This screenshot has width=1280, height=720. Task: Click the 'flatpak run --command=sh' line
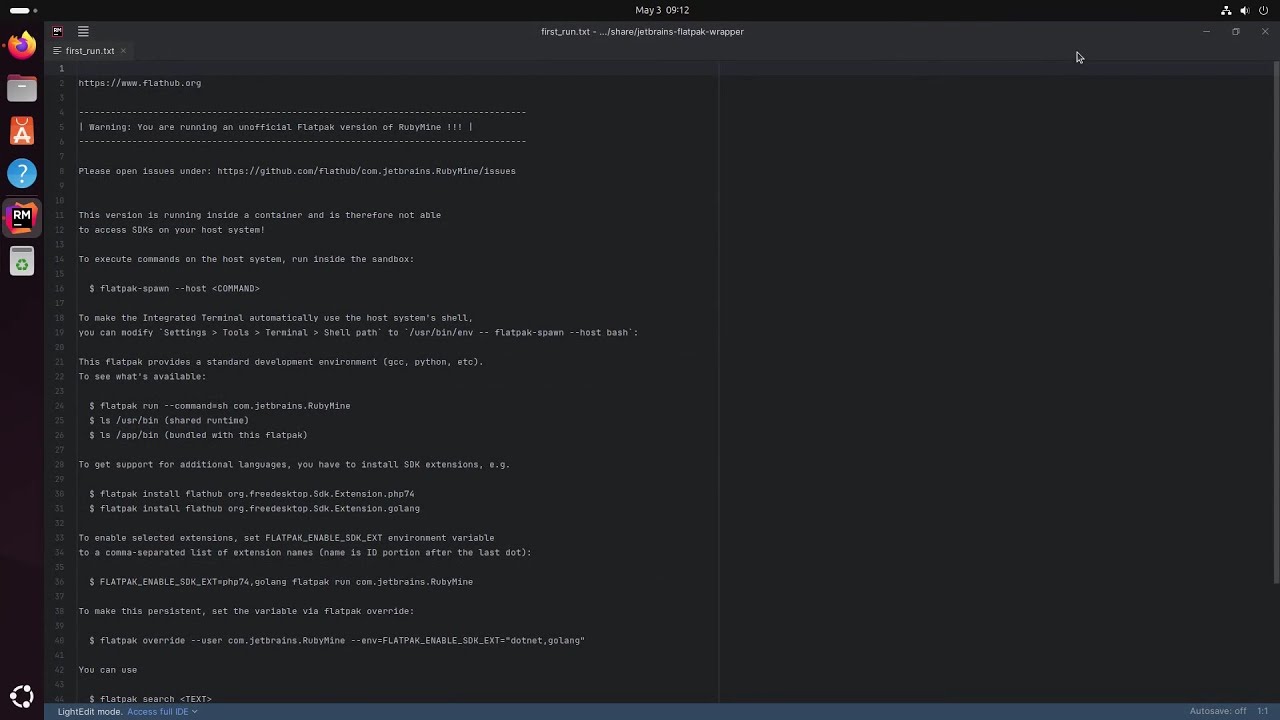[x=220, y=406]
